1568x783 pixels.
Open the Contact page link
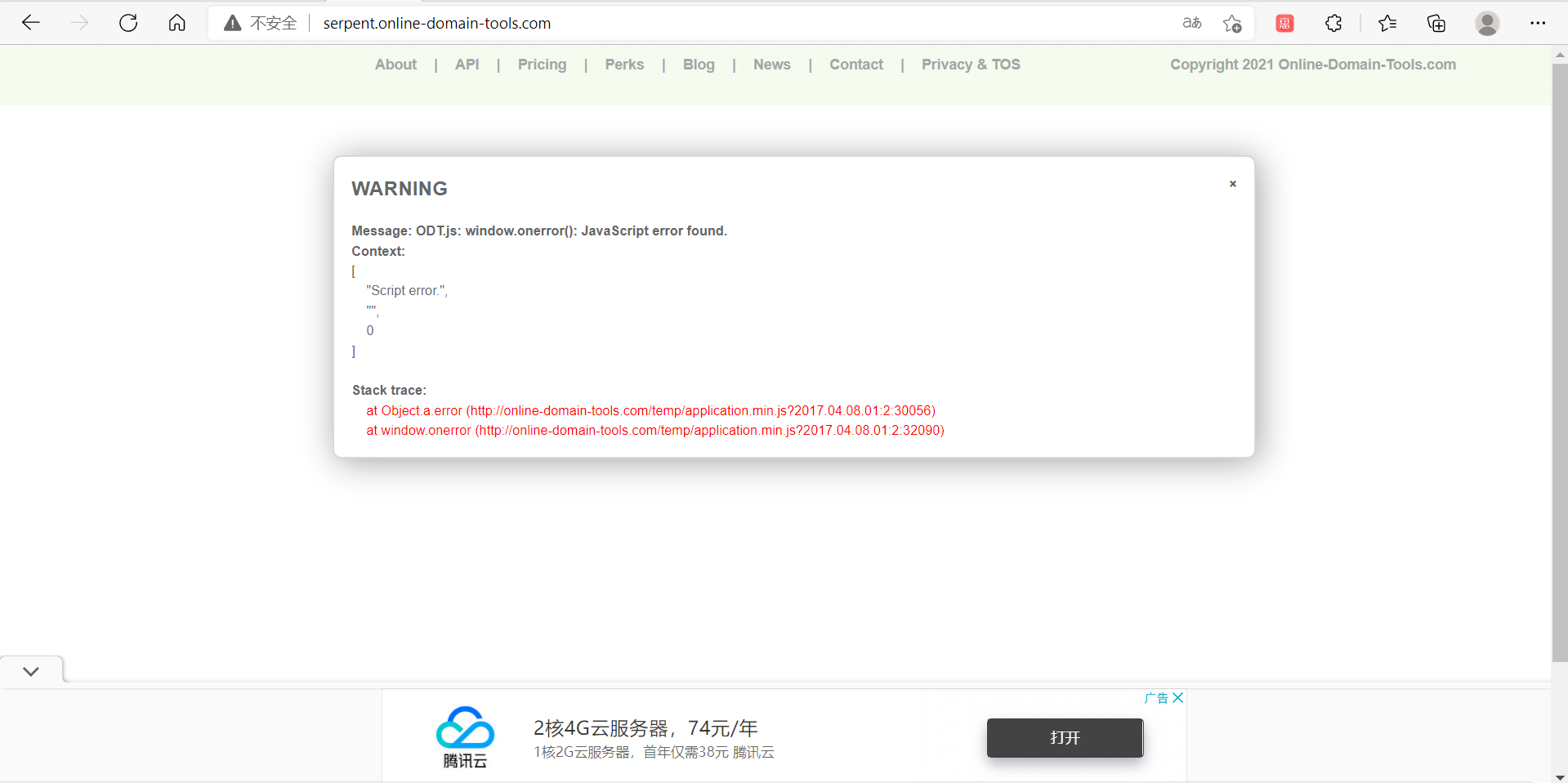click(856, 65)
